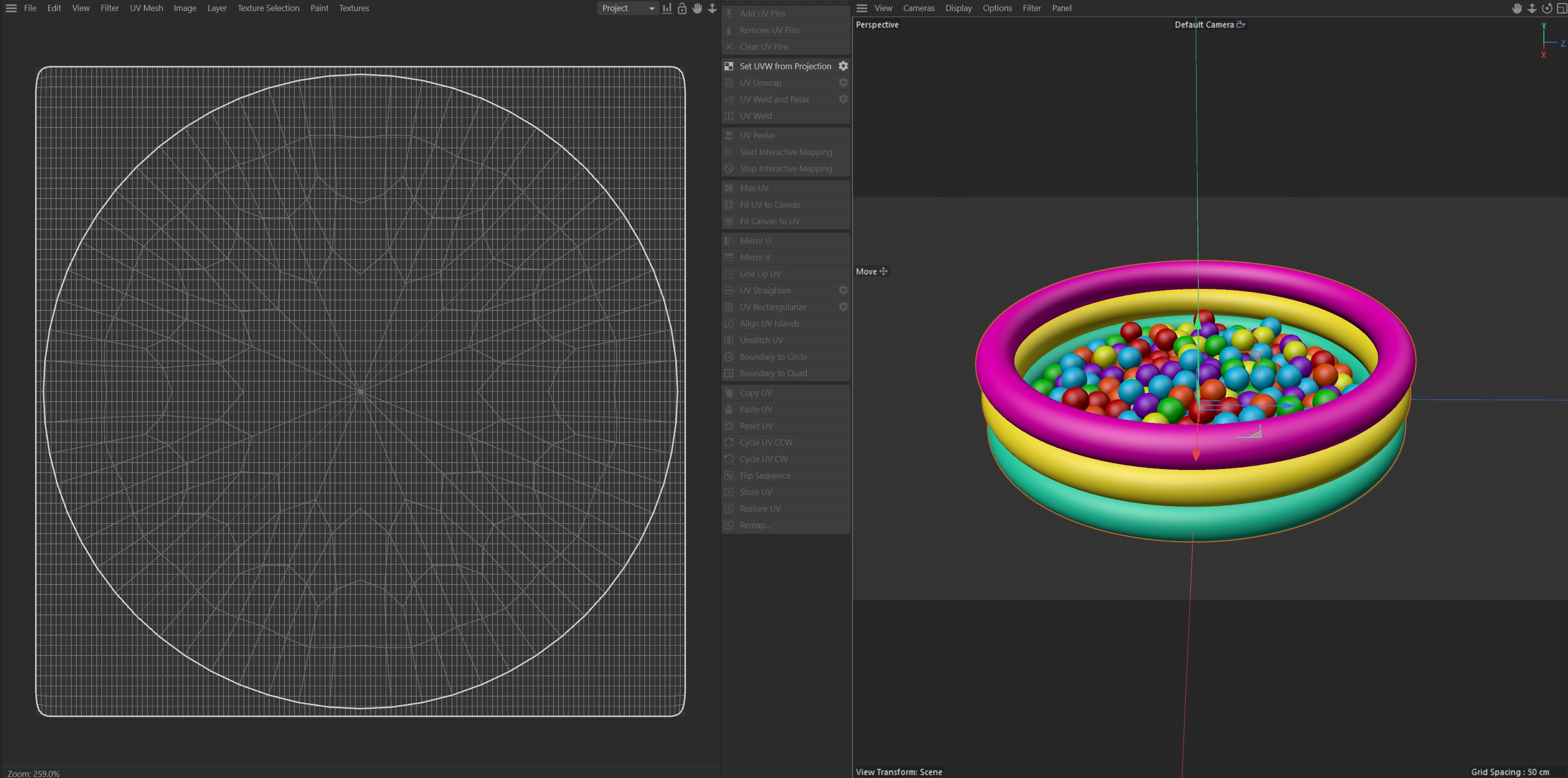The width and height of the screenshot is (1568, 778).
Task: Open the UV editor hamburger menu
Action: 11,8
